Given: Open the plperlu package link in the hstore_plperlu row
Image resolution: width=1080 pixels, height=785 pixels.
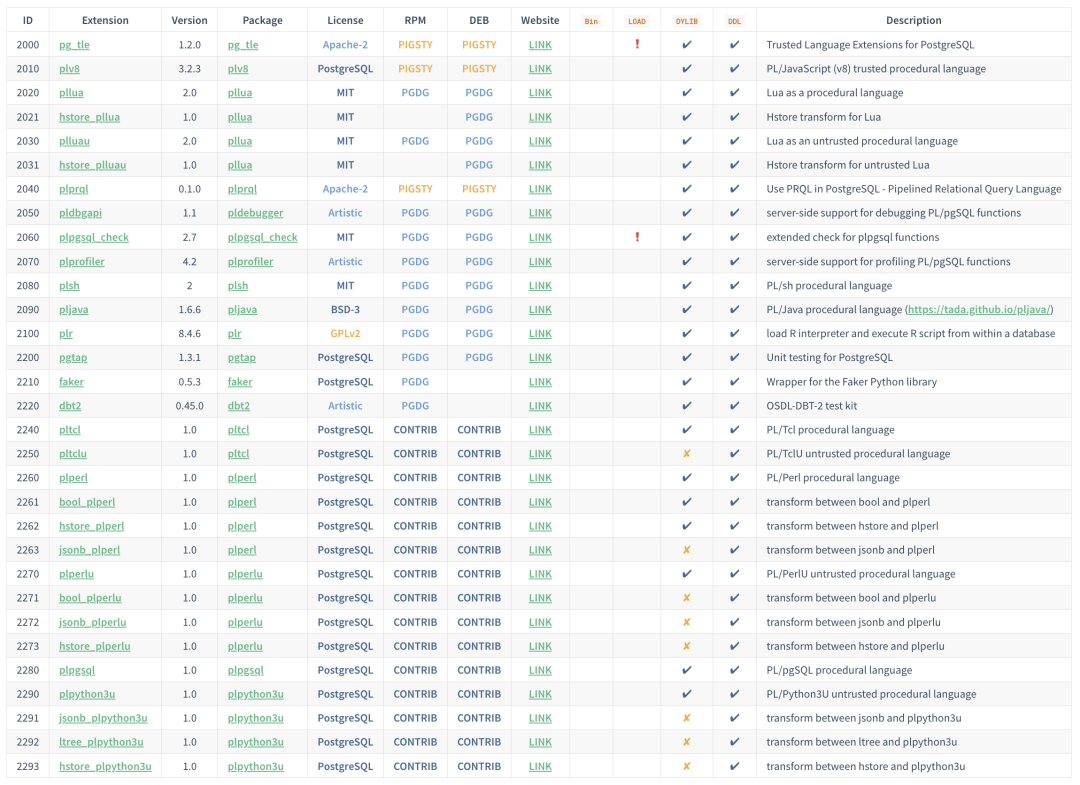Looking at the screenshot, I should click(x=245, y=647).
